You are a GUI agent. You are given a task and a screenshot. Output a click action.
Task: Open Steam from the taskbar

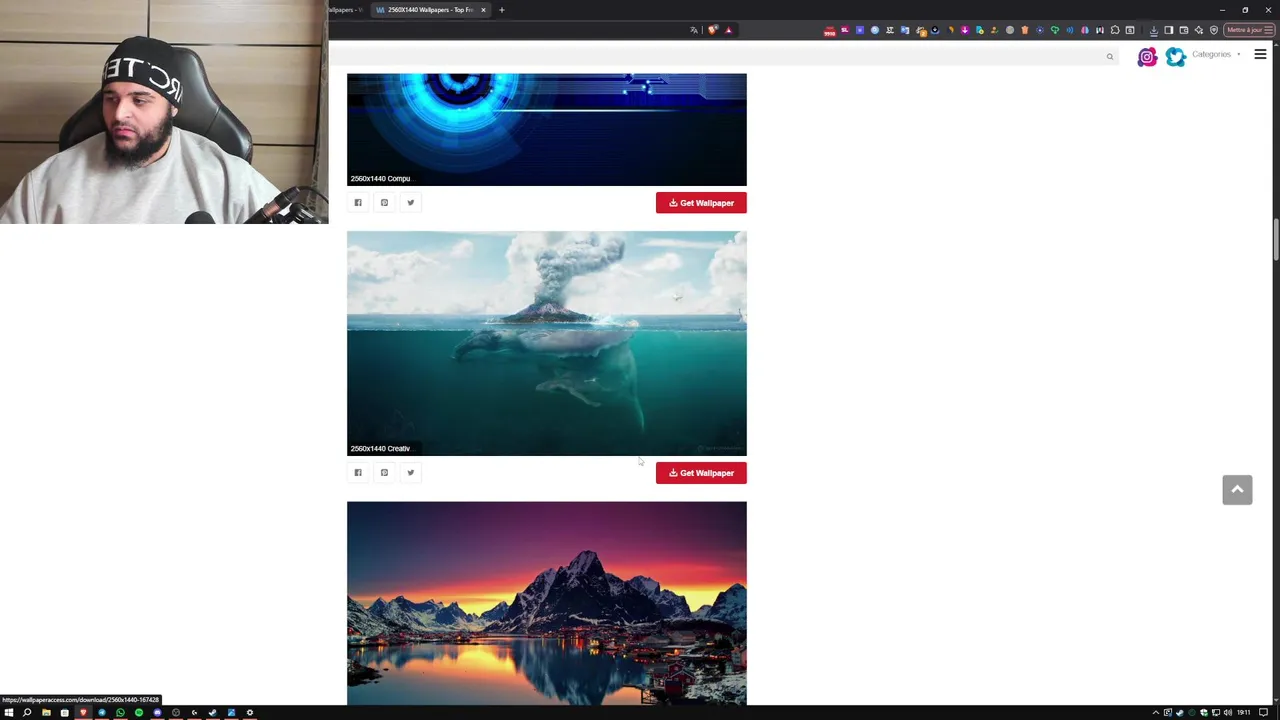click(213, 712)
